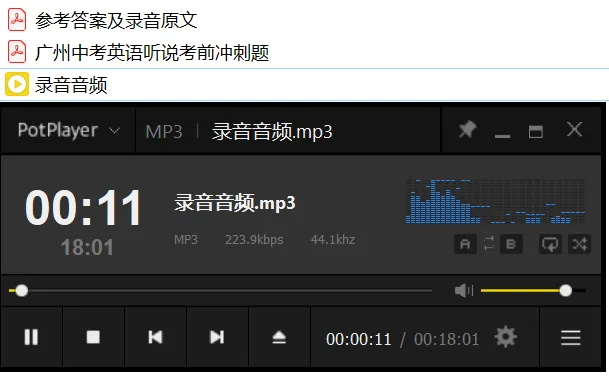Open the PotPlayer main menu dropdown

click(x=69, y=130)
